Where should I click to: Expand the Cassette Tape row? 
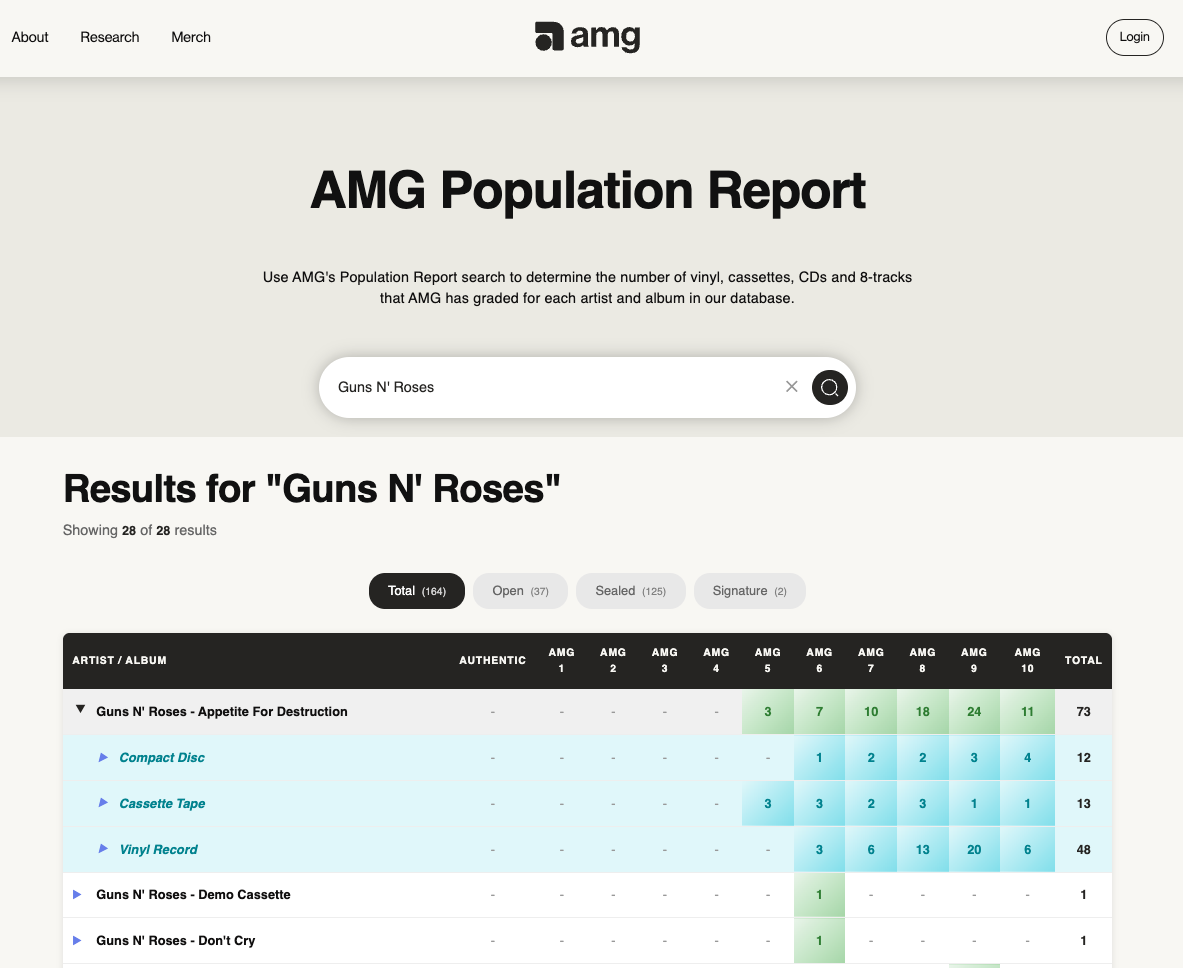coord(103,804)
